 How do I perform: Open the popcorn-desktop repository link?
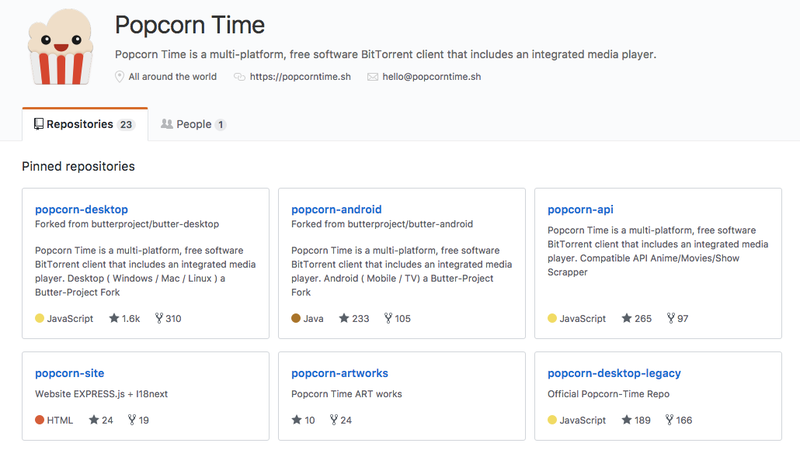click(82, 209)
